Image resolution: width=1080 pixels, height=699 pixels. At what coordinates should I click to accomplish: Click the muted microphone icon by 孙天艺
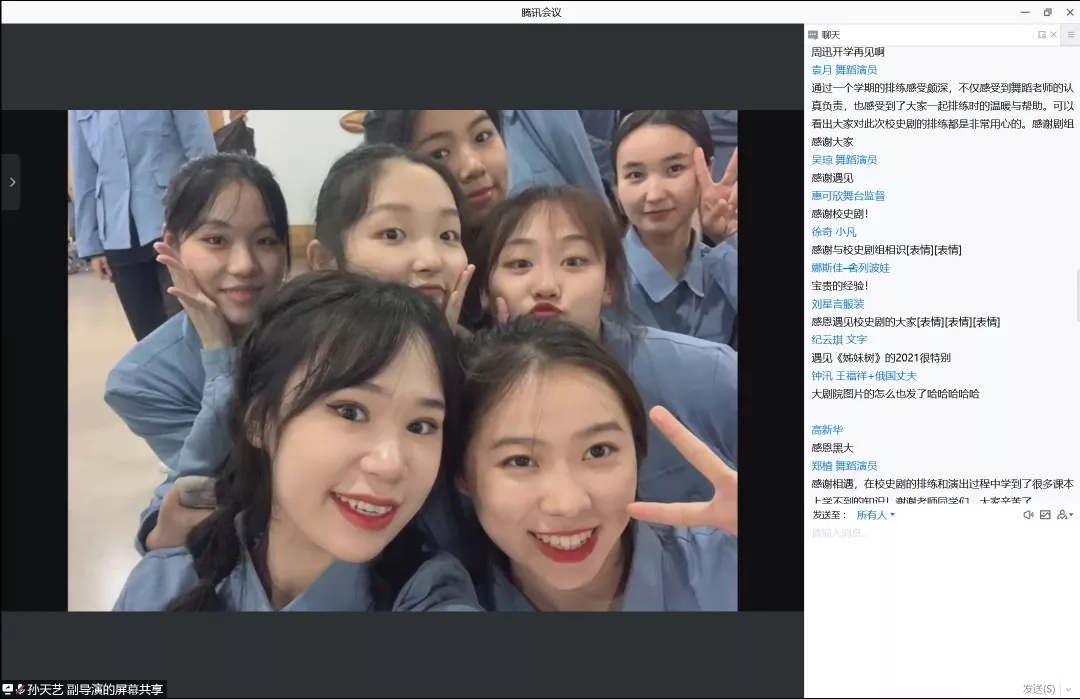(x=19, y=689)
